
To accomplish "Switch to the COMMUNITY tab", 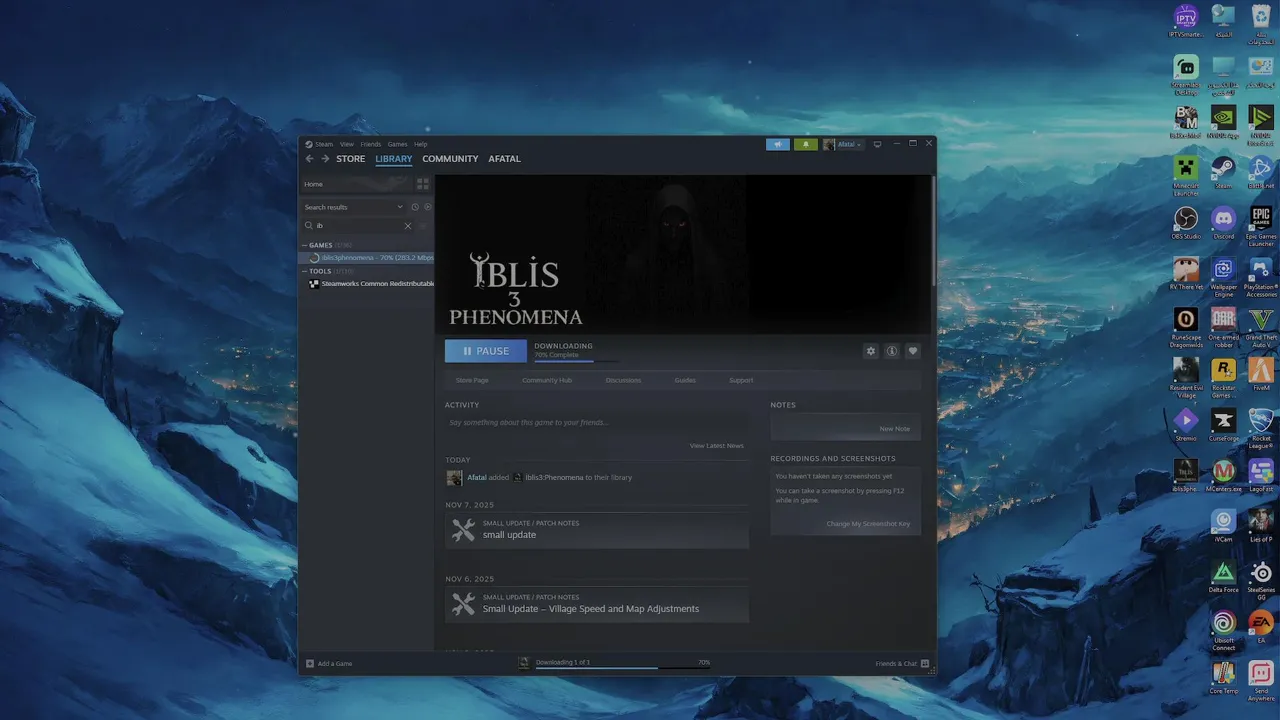I will point(450,159).
